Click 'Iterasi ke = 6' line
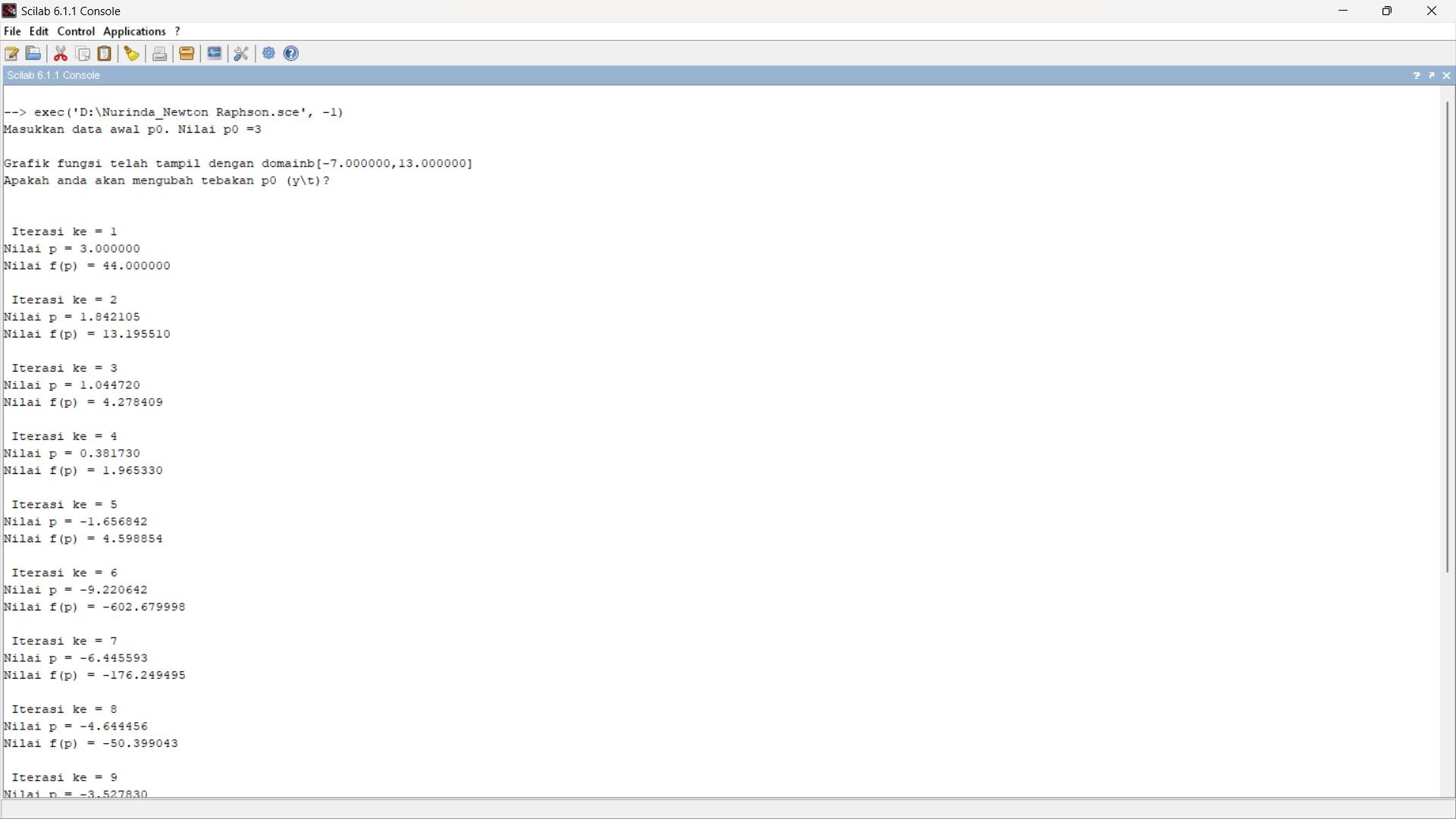 (x=64, y=573)
